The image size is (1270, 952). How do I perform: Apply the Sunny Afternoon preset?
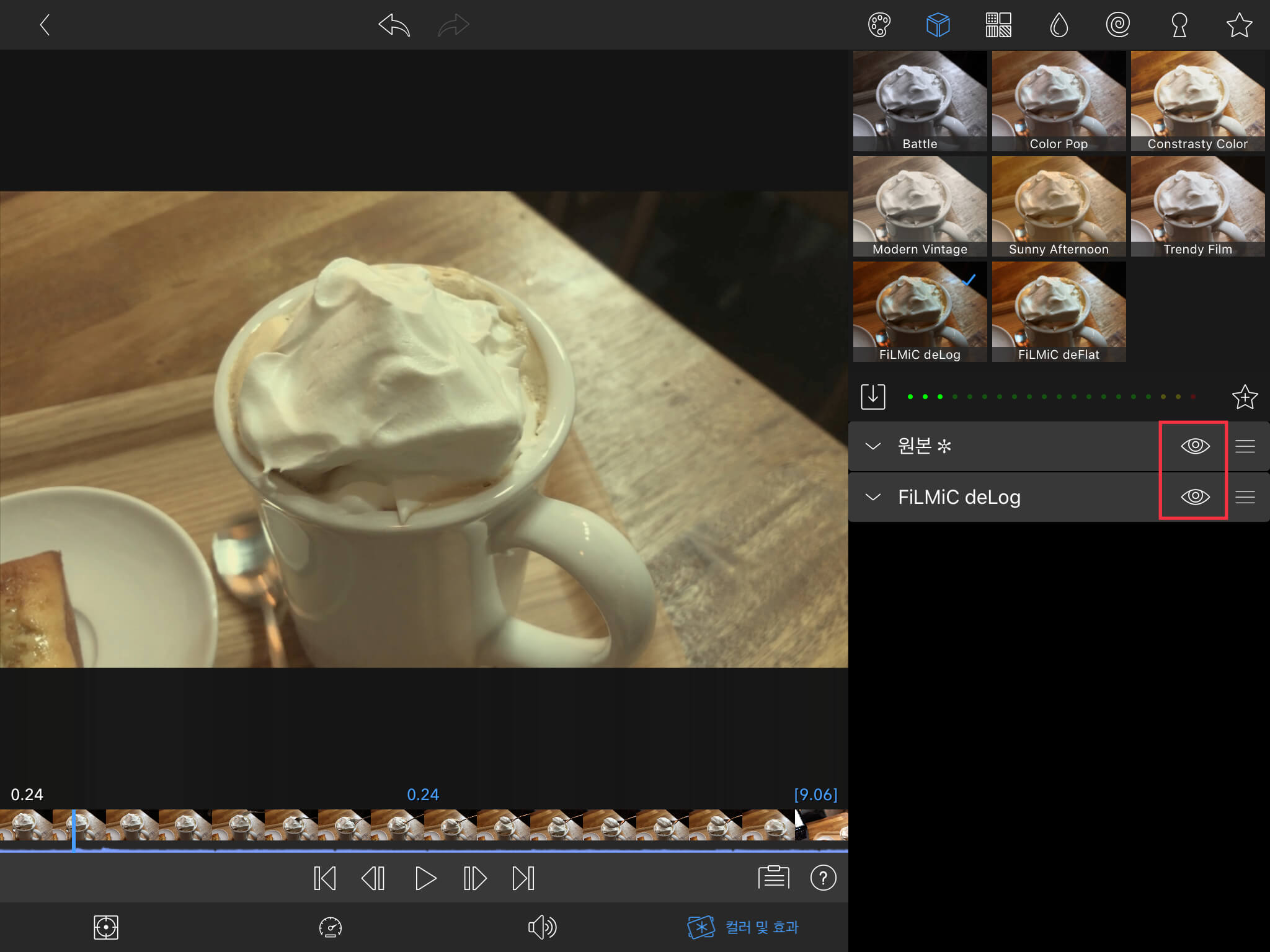click(1059, 206)
